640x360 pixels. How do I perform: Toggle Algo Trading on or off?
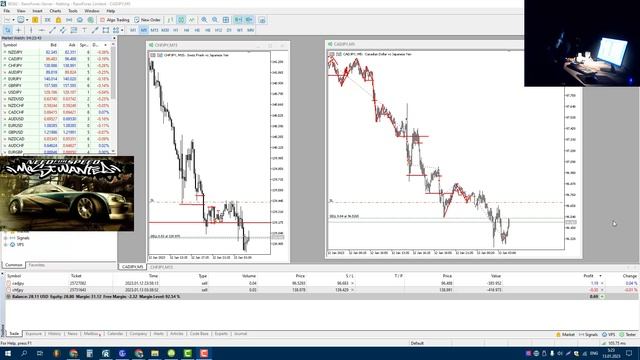pos(115,20)
